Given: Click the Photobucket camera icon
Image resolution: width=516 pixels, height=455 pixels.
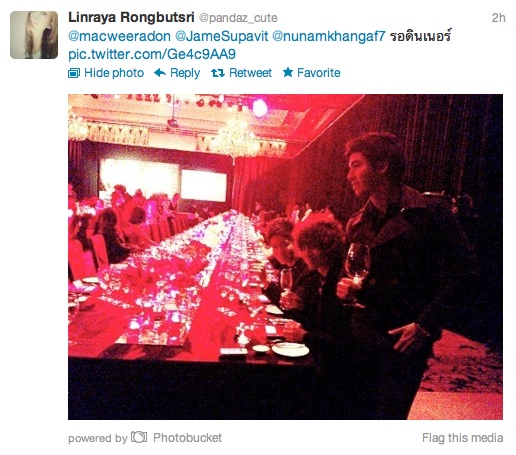Looking at the screenshot, I should click(x=139, y=437).
